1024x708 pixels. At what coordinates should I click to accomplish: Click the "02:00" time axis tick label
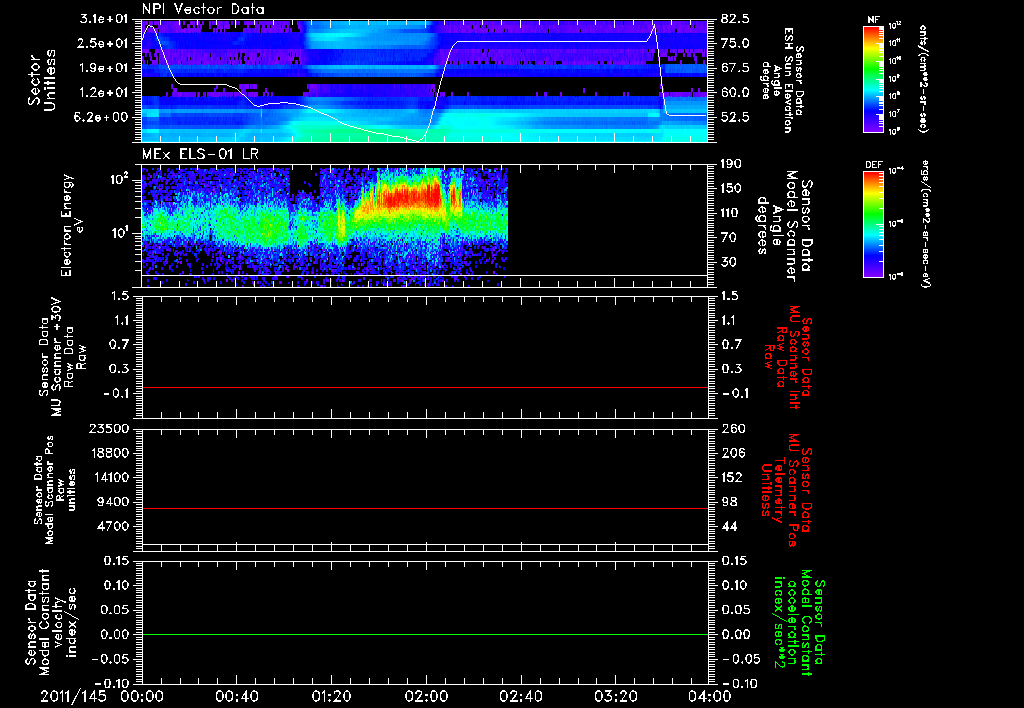coord(426,696)
